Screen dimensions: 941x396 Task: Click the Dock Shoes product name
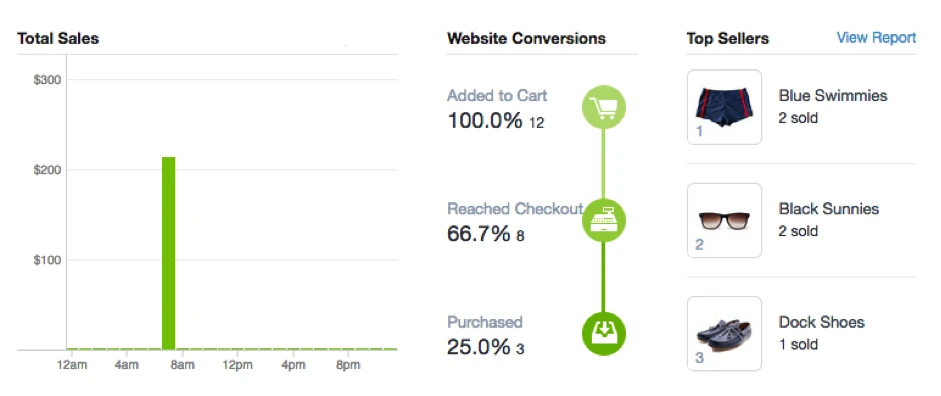click(822, 322)
